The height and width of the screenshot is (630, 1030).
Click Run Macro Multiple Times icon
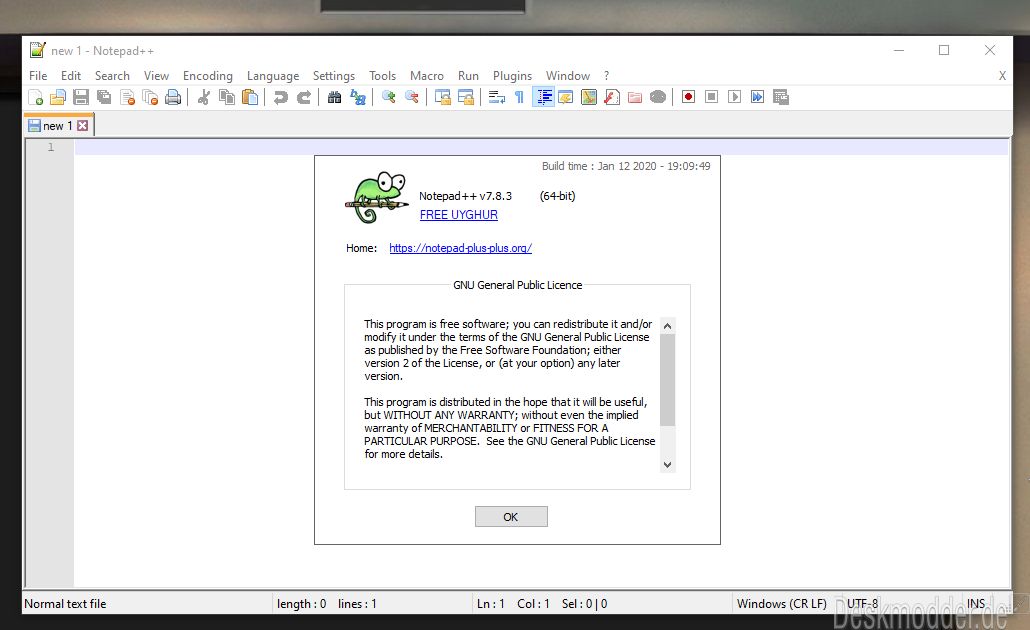pyautogui.click(x=757, y=97)
